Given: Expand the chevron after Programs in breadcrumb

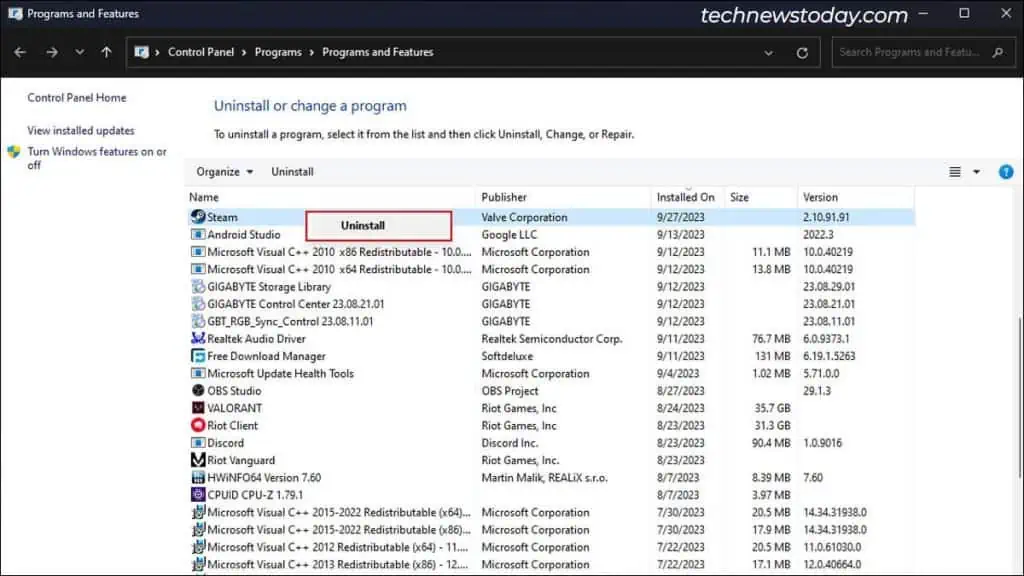Looking at the screenshot, I should (x=311, y=51).
